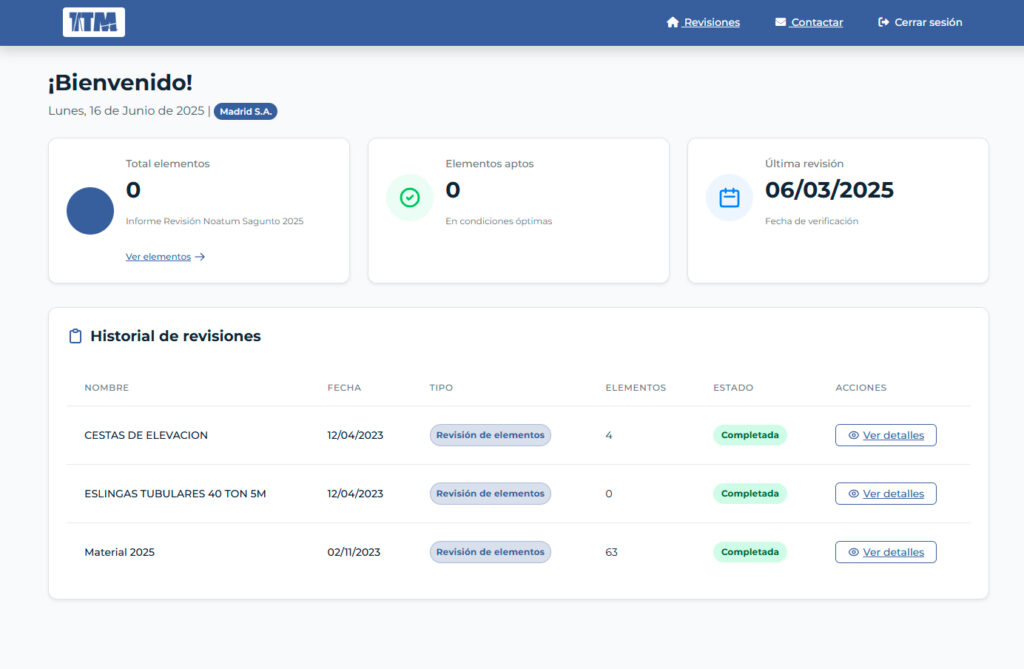Screen dimensions: 1024x669
Task: Click Revisión de elementos tag for CESTAS DE ELEVACION
Action: click(x=490, y=435)
